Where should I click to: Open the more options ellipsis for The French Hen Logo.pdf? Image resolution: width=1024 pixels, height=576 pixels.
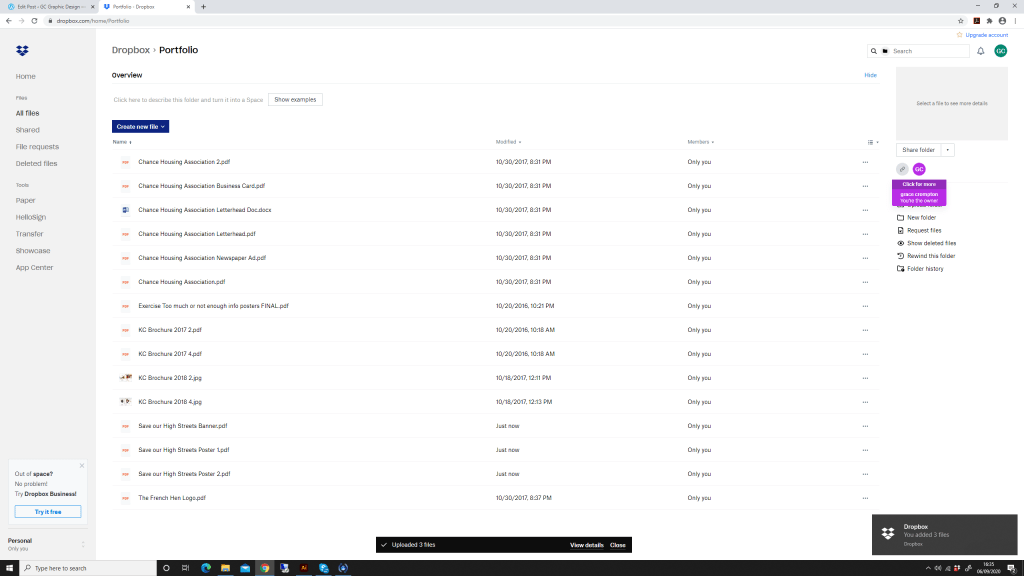click(865, 498)
